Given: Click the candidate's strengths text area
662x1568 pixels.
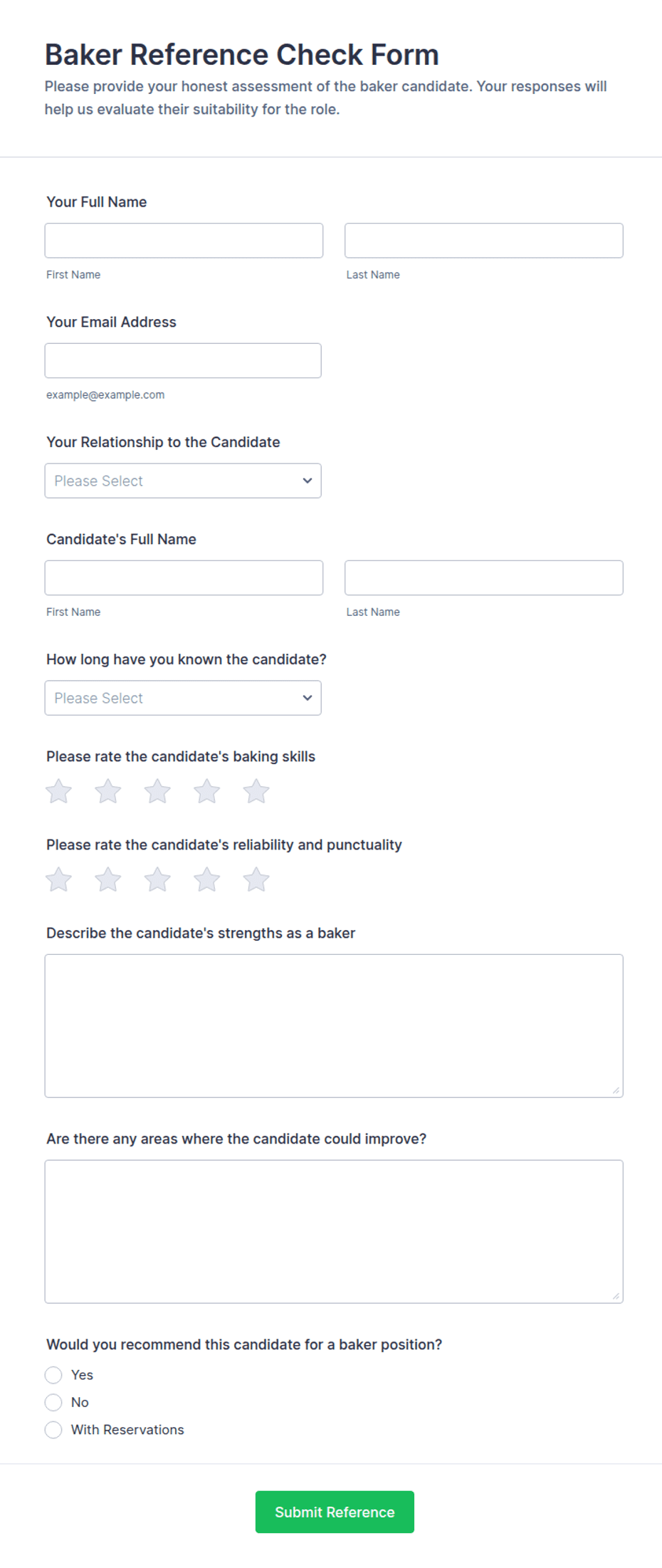Looking at the screenshot, I should pyautogui.click(x=334, y=1025).
